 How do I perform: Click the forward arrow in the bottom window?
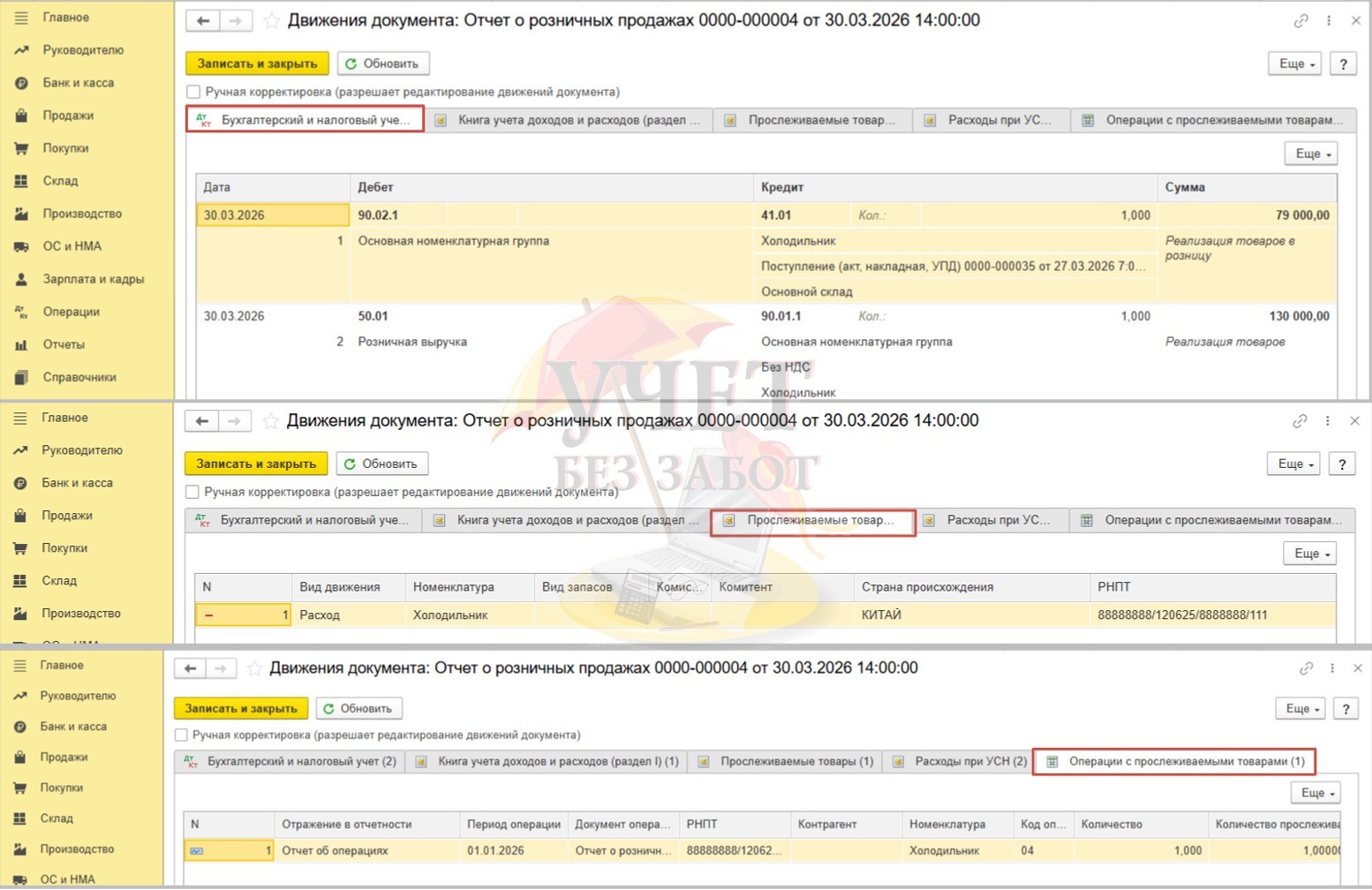pyautogui.click(x=221, y=668)
